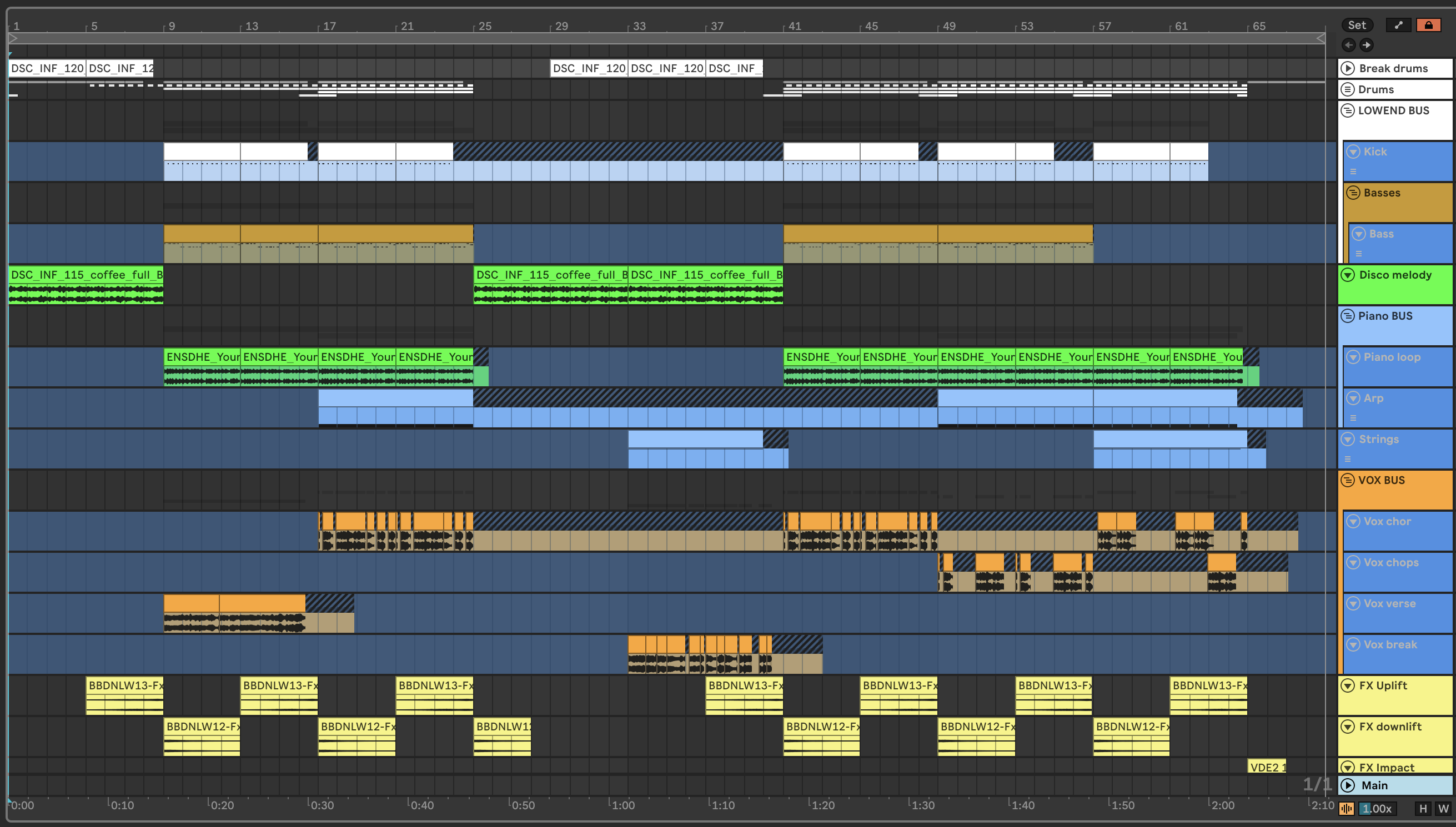This screenshot has height=827, width=1456.
Task: Click the Kick track fold icon
Action: click(1353, 152)
